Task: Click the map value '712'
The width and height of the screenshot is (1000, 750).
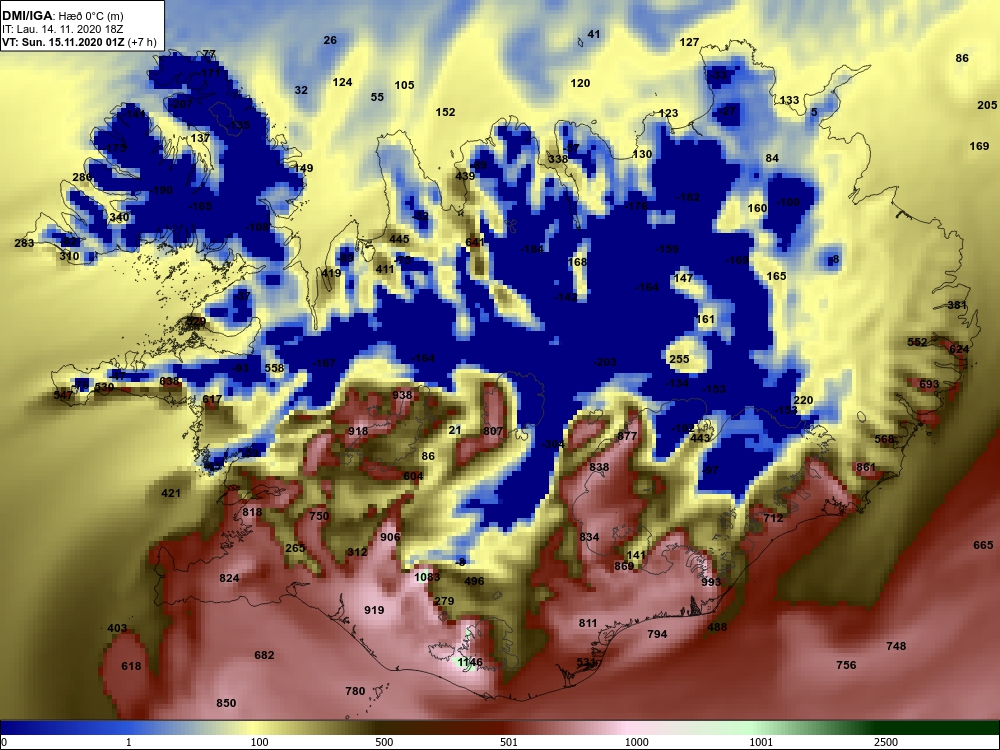Action: pos(773,518)
